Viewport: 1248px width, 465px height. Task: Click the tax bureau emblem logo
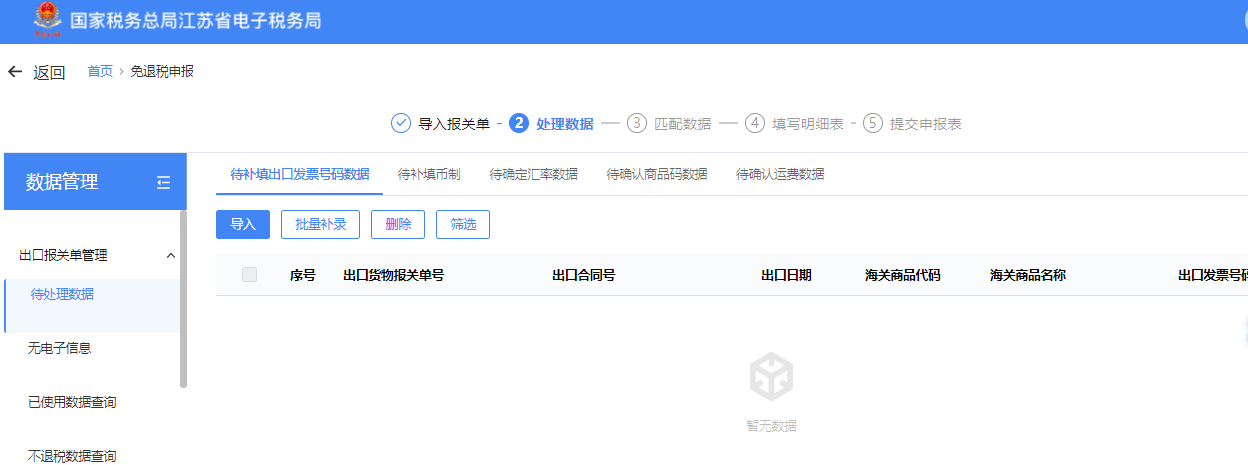tap(46, 20)
